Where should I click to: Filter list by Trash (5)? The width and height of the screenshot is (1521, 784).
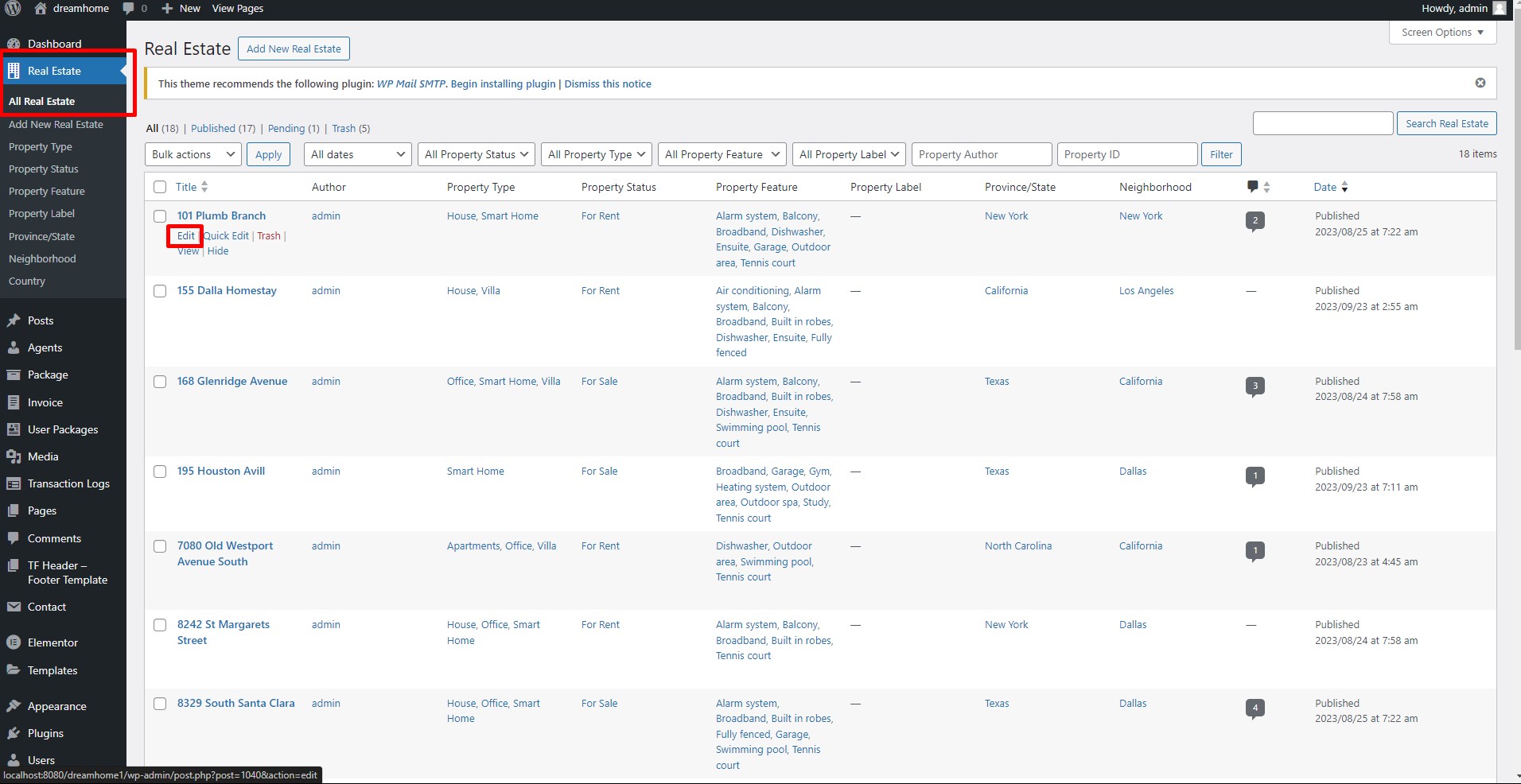point(351,128)
